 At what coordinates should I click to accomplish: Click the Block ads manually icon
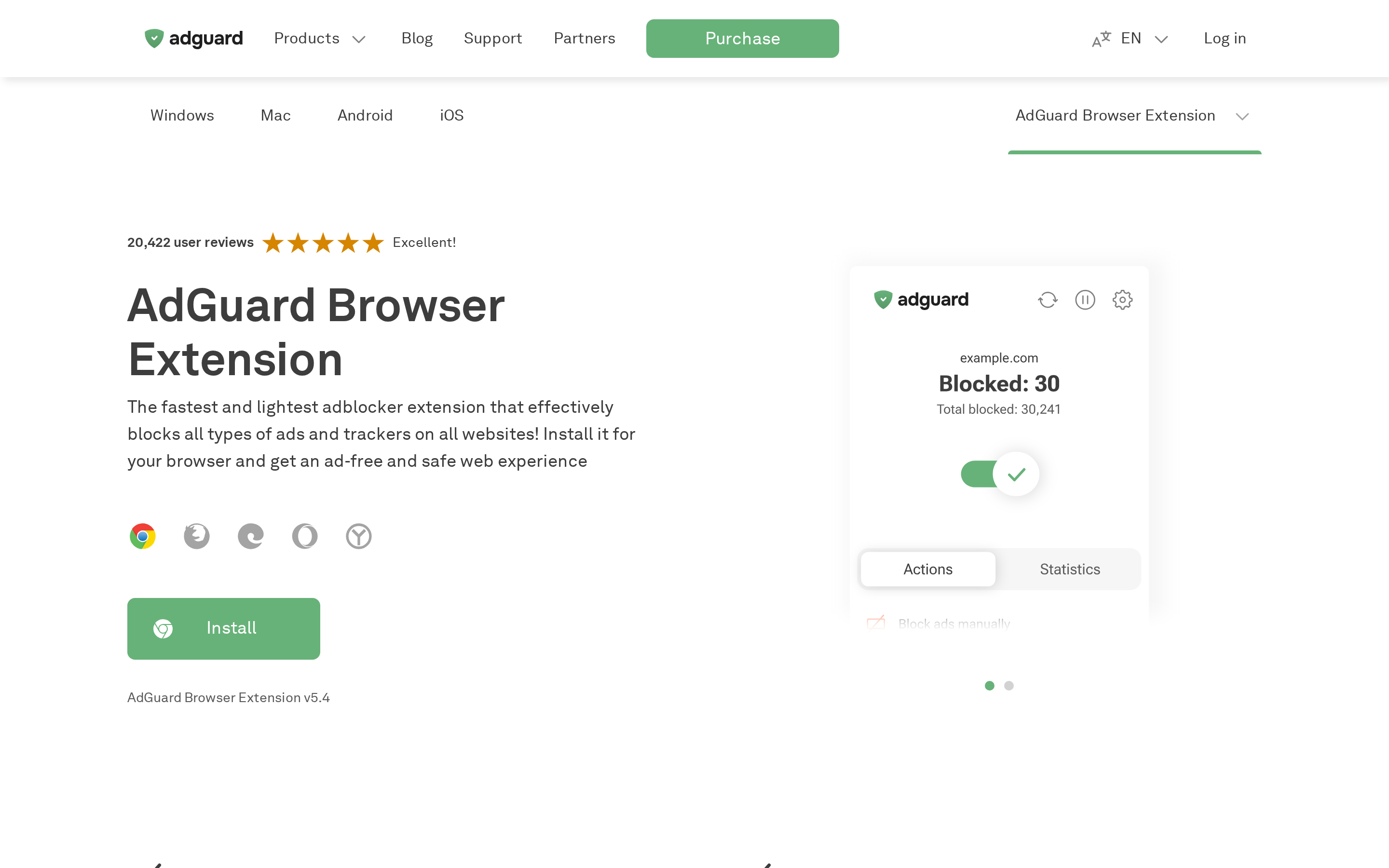pos(876,623)
